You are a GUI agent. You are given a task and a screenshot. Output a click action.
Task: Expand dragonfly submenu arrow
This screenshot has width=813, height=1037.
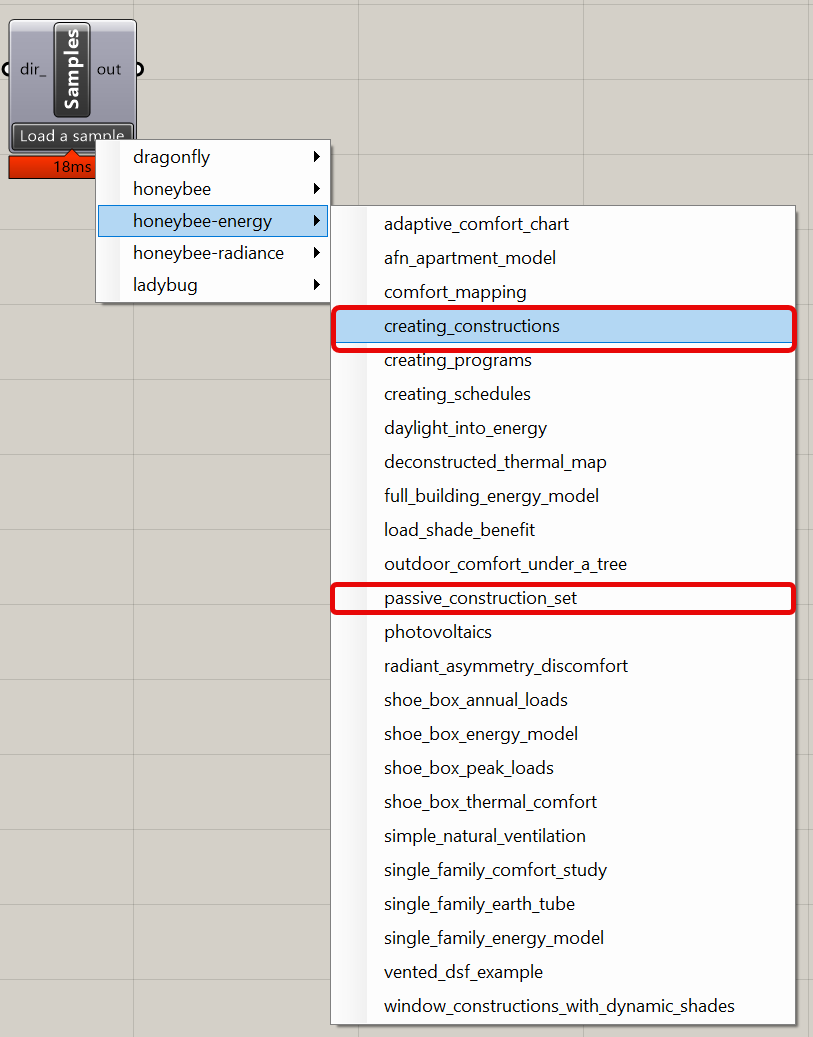click(x=317, y=157)
